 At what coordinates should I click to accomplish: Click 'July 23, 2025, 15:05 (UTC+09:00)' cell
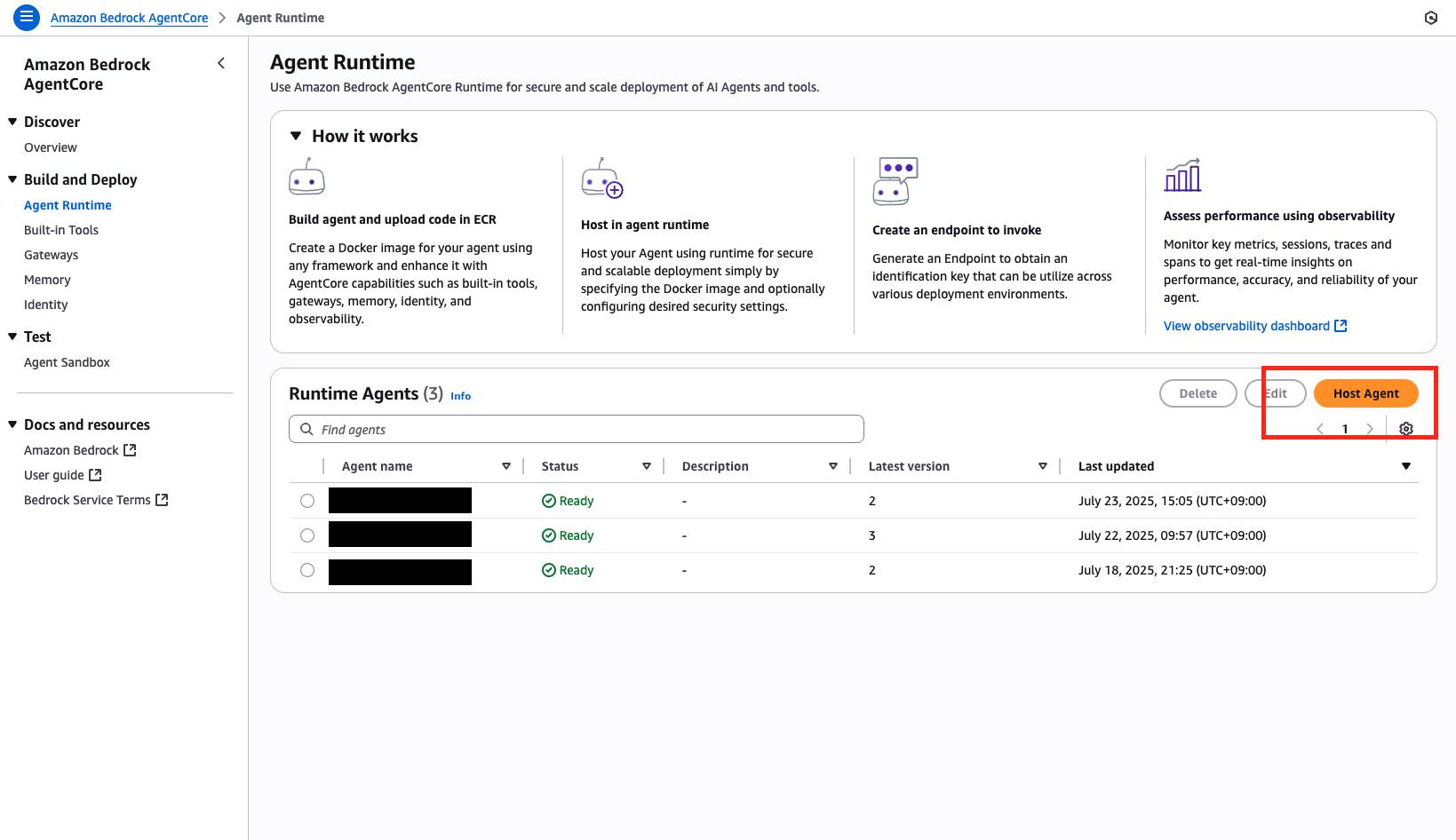tap(1172, 501)
